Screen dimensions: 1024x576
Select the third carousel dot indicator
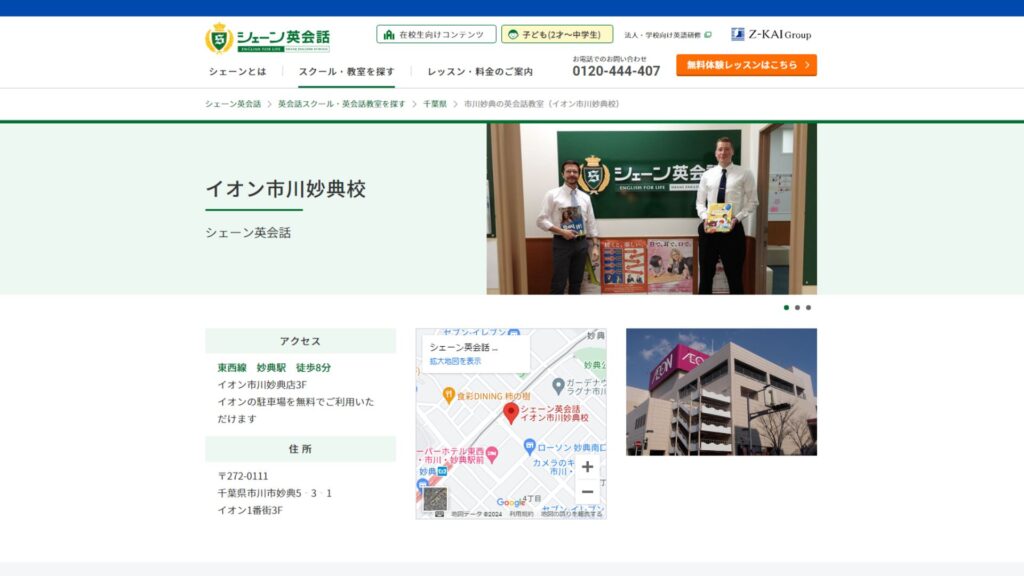(808, 308)
